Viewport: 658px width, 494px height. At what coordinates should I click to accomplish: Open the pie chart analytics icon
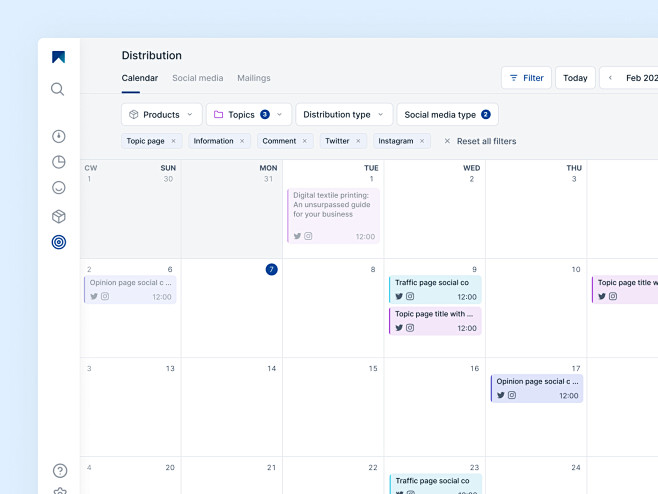click(59, 162)
